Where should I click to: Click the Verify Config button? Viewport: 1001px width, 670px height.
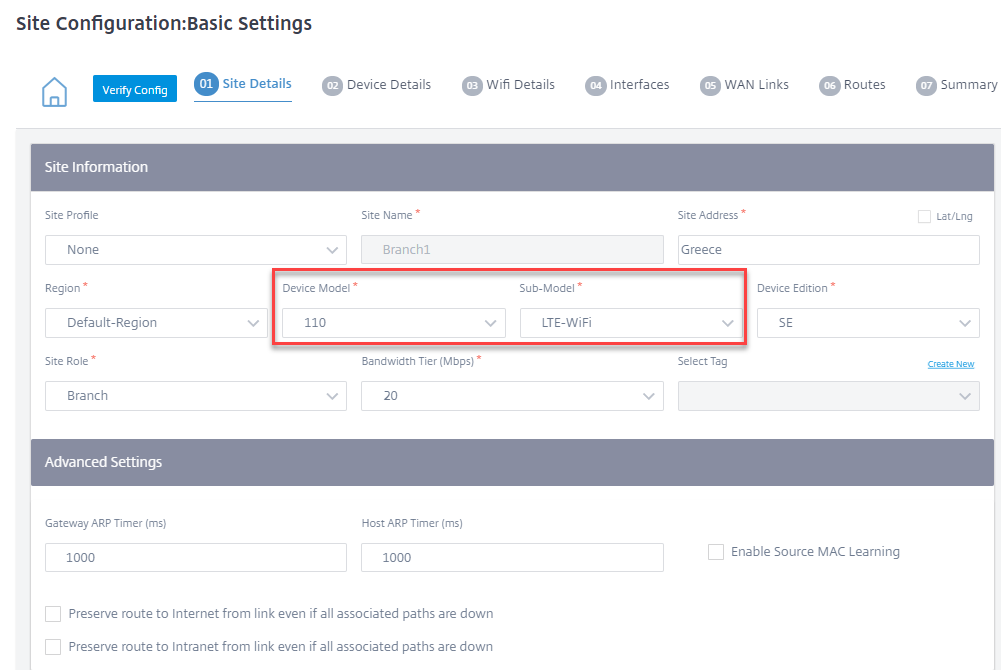135,89
